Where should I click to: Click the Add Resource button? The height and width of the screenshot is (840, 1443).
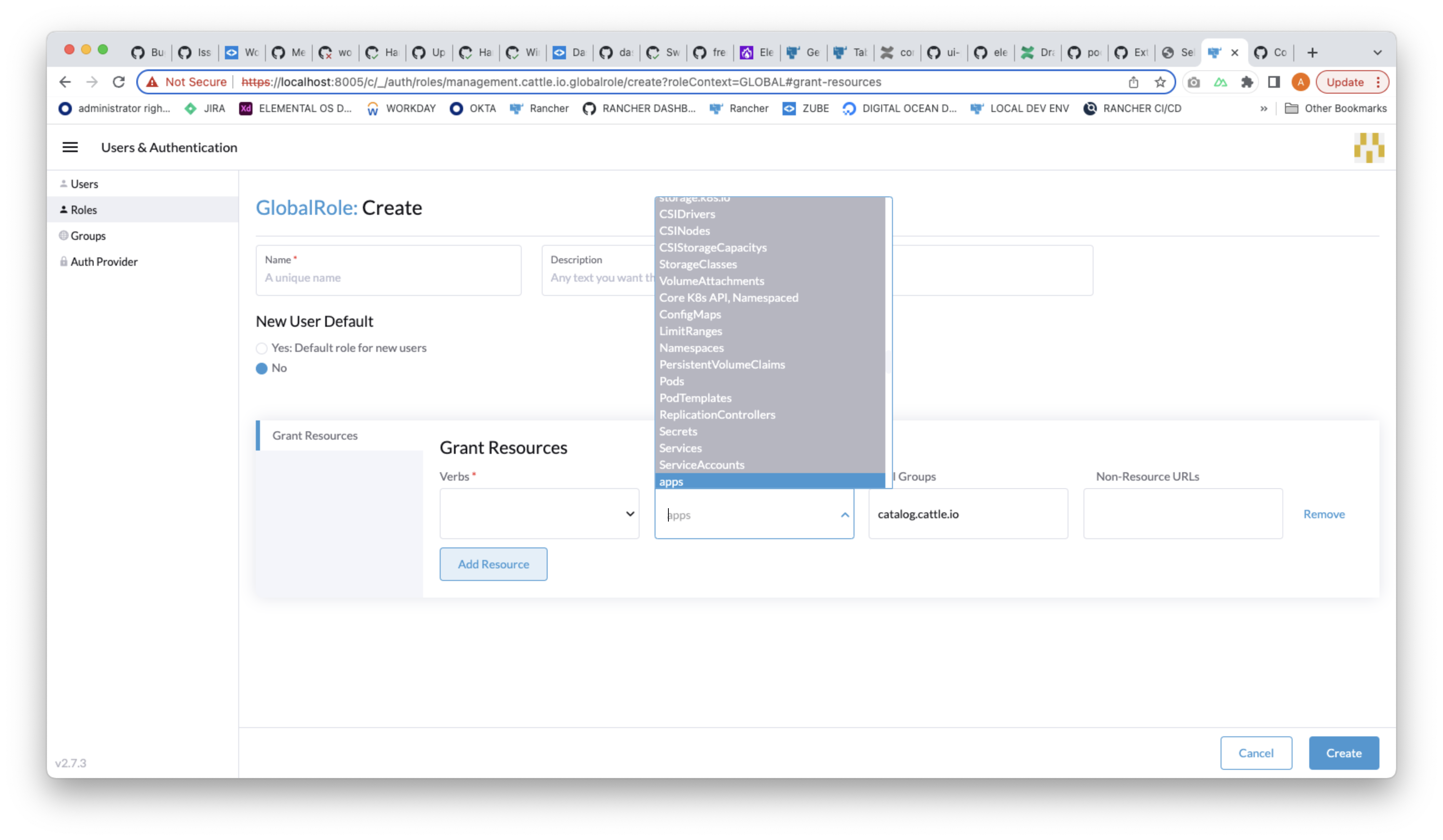[x=493, y=564]
